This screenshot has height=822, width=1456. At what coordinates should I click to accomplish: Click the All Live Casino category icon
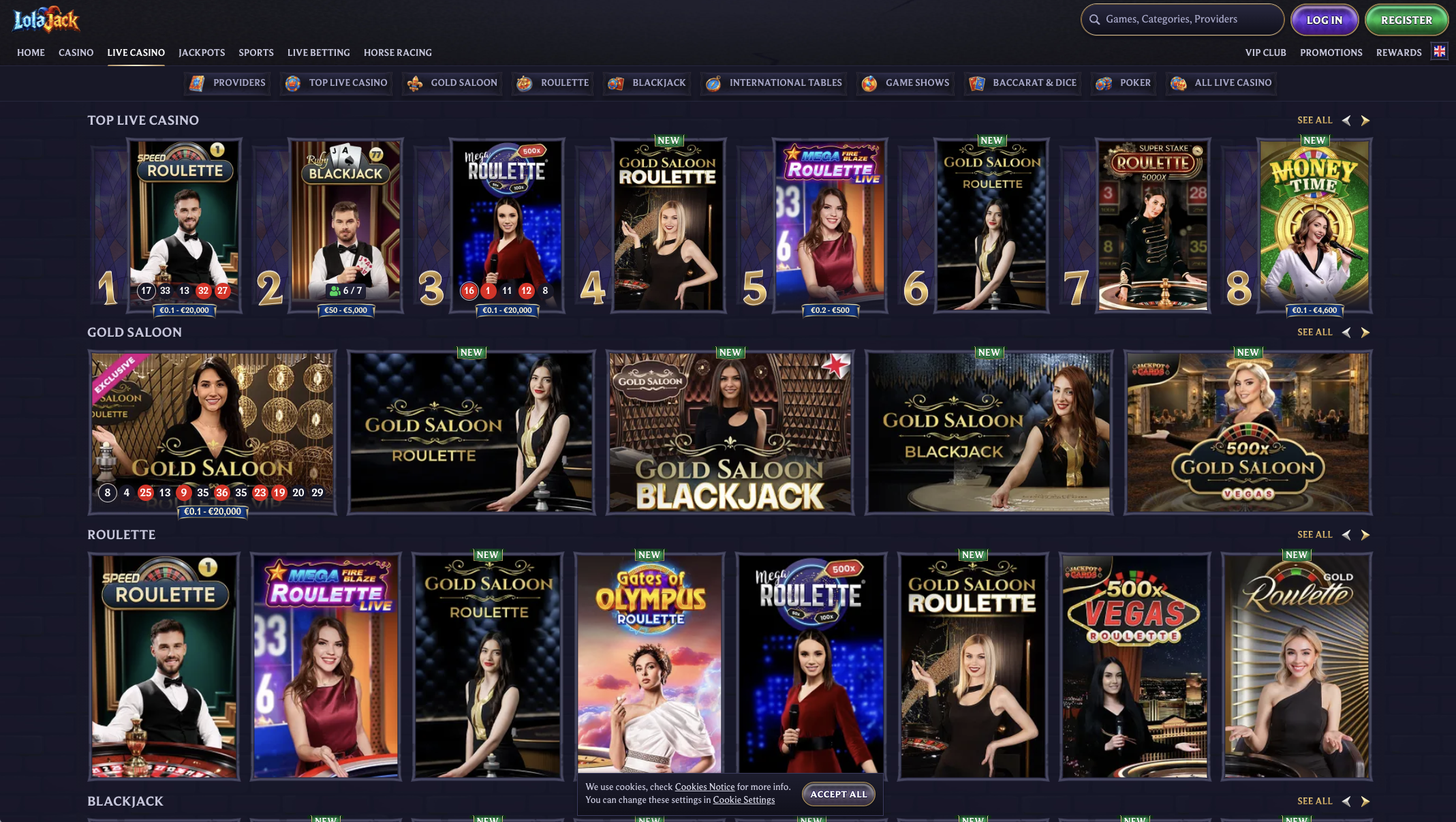coord(1179,83)
